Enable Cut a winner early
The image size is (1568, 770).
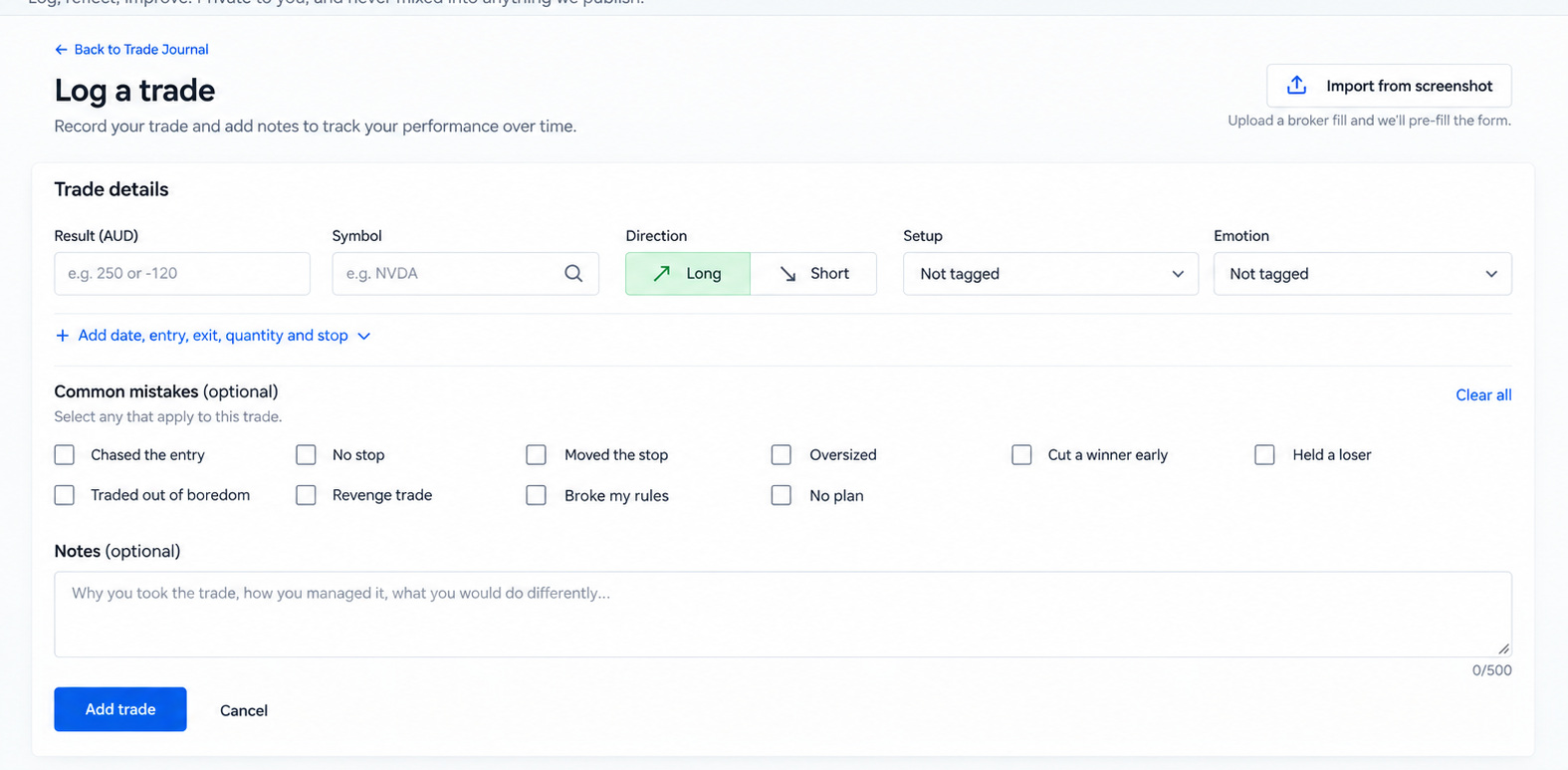(1021, 455)
